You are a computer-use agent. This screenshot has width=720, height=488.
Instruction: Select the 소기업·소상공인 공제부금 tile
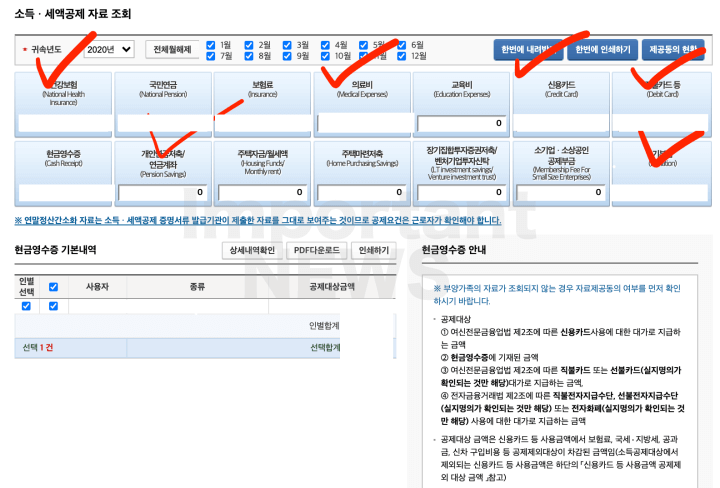[561, 174]
